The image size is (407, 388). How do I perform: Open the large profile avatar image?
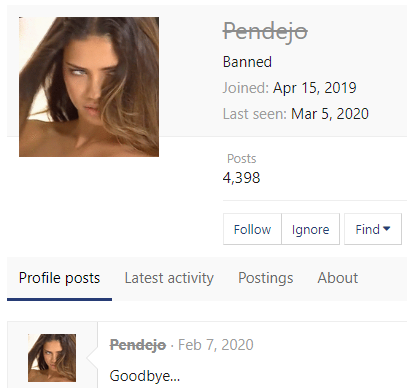click(89, 87)
